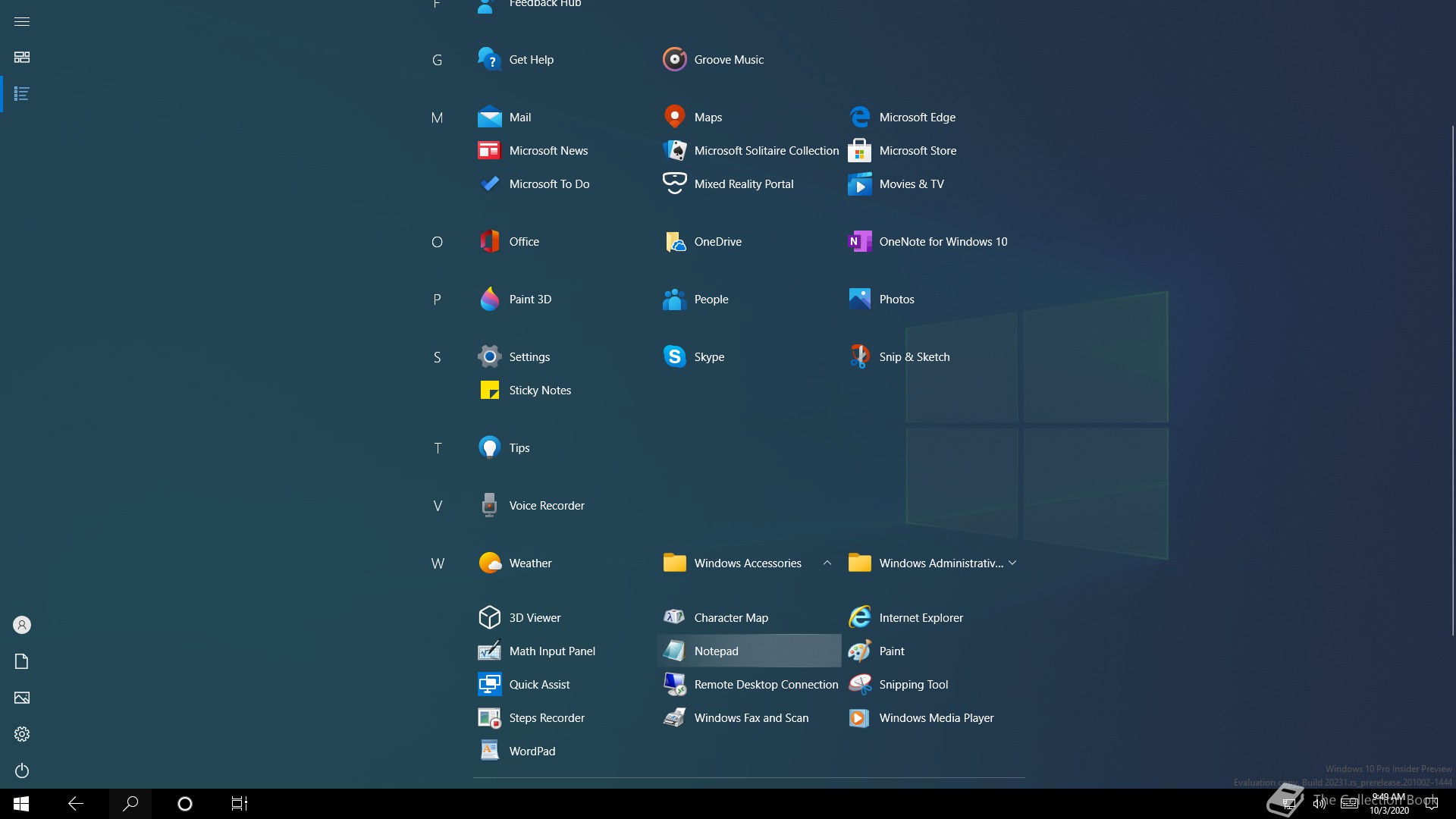Select the All apps list view
1456x819 pixels.
[22, 94]
